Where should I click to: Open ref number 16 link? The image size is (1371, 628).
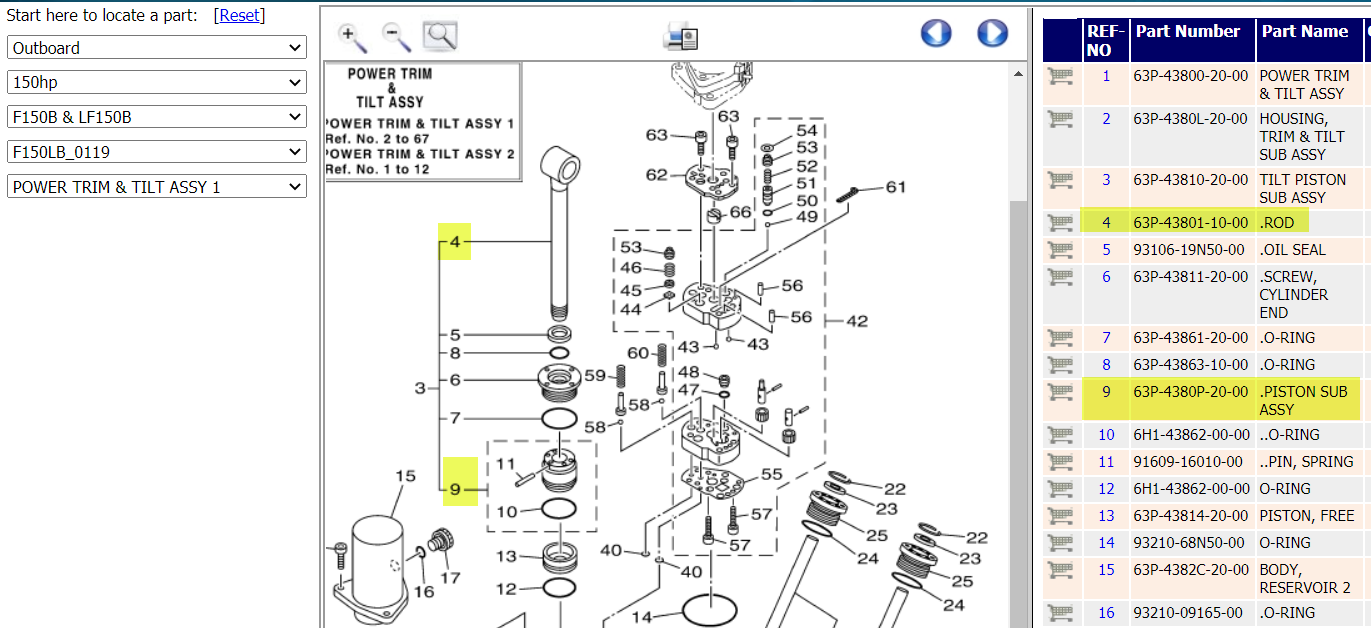click(x=1106, y=613)
